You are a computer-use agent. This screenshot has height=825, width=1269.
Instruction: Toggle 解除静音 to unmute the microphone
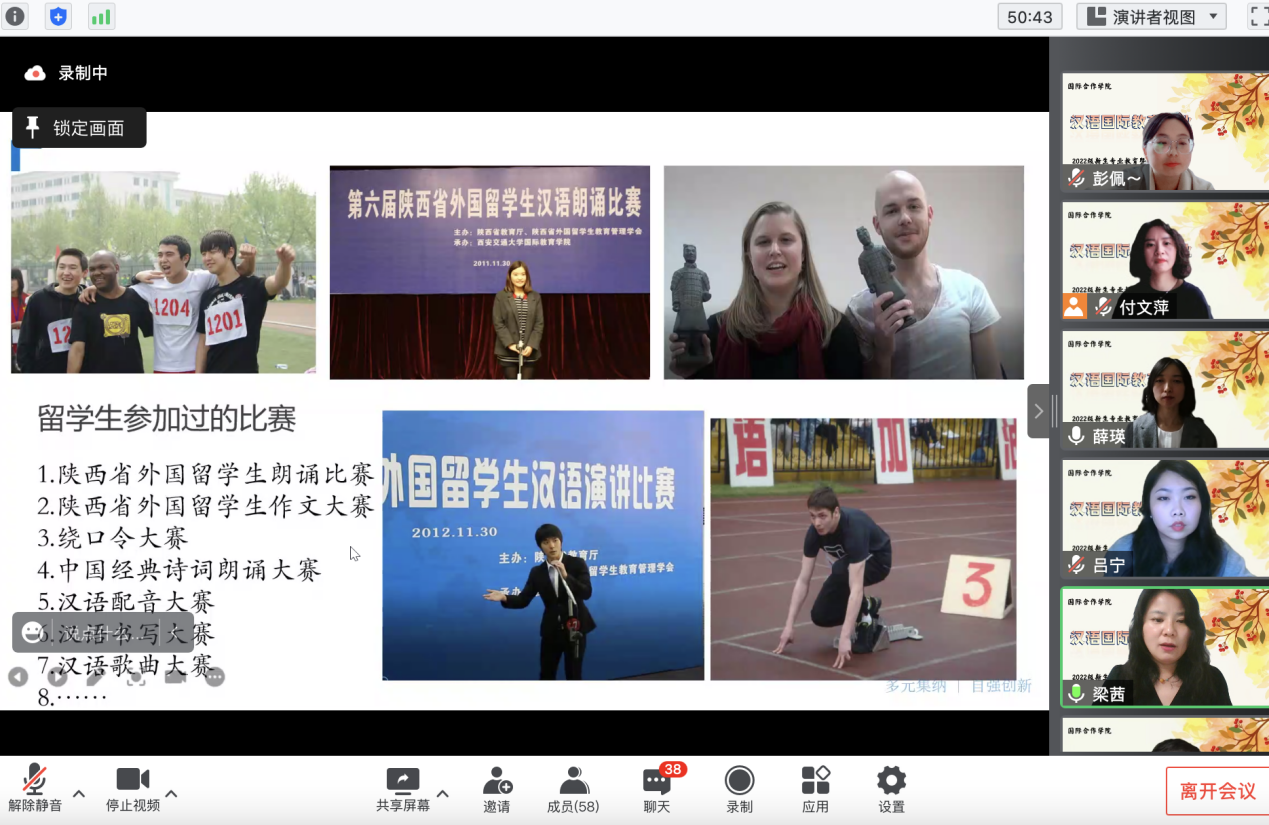(x=35, y=789)
